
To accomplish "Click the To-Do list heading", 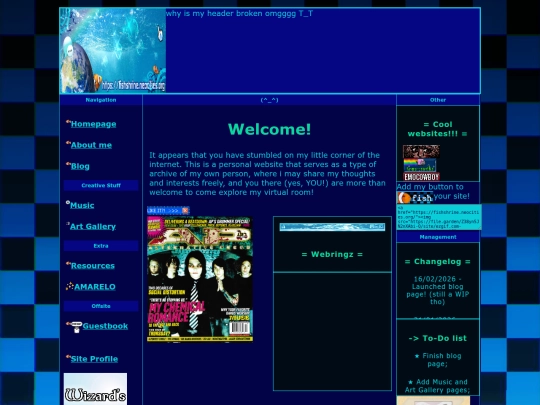I will click(x=437, y=338).
